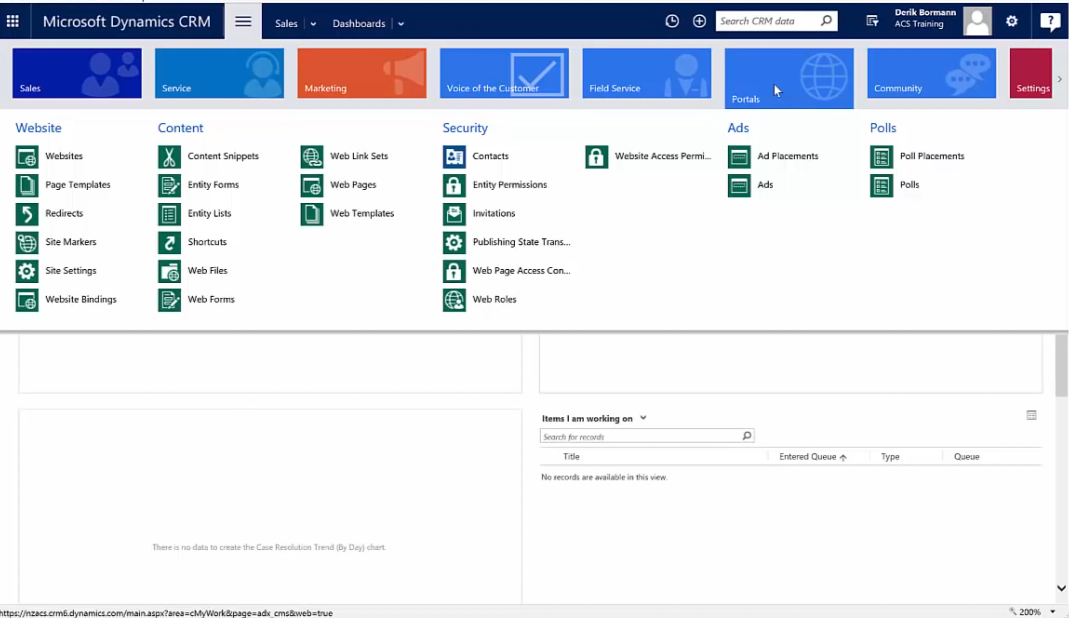Open the Invitations envelope icon
This screenshot has height=620, width=1069.
click(x=454, y=214)
